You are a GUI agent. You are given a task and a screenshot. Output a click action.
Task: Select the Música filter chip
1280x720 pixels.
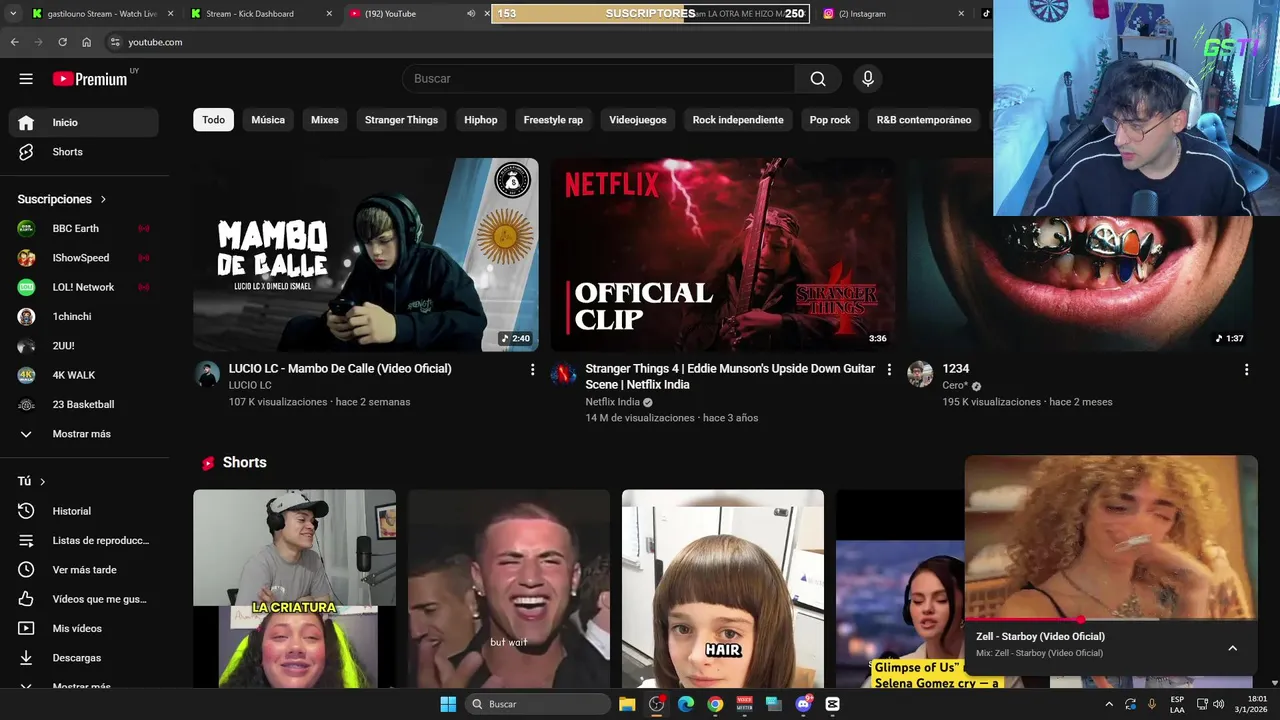click(268, 120)
